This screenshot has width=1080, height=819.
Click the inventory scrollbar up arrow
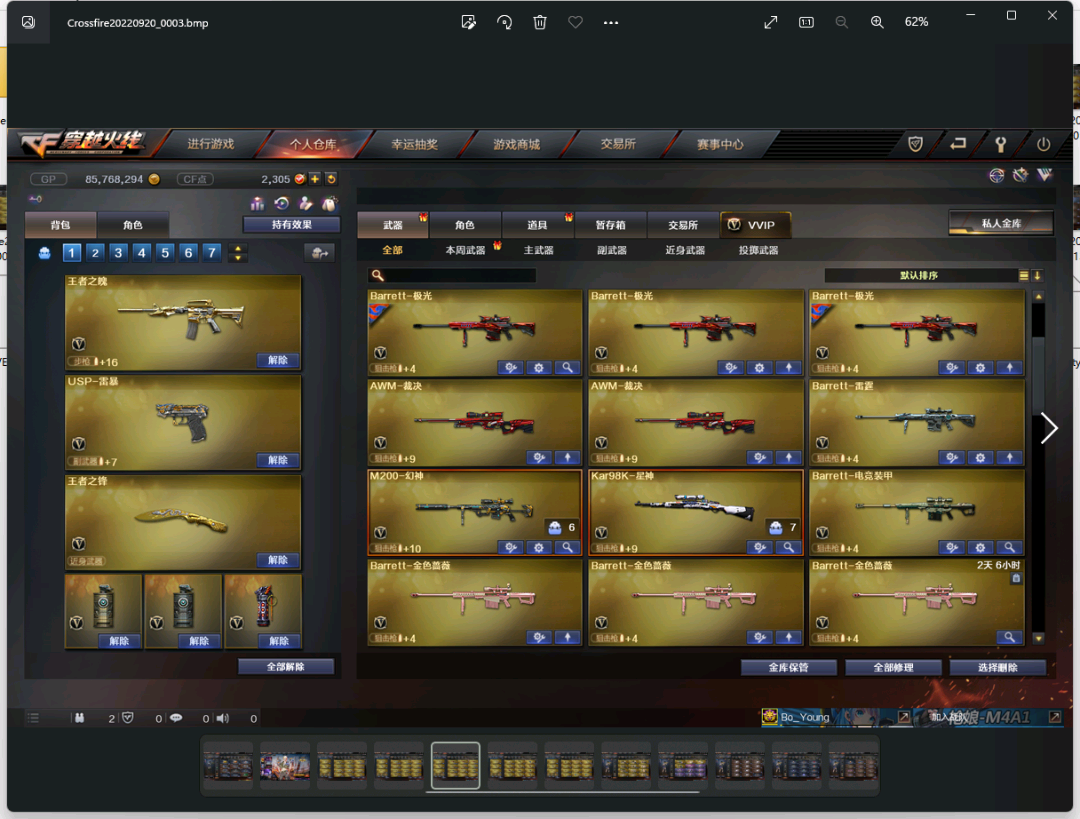pyautogui.click(x=1039, y=296)
